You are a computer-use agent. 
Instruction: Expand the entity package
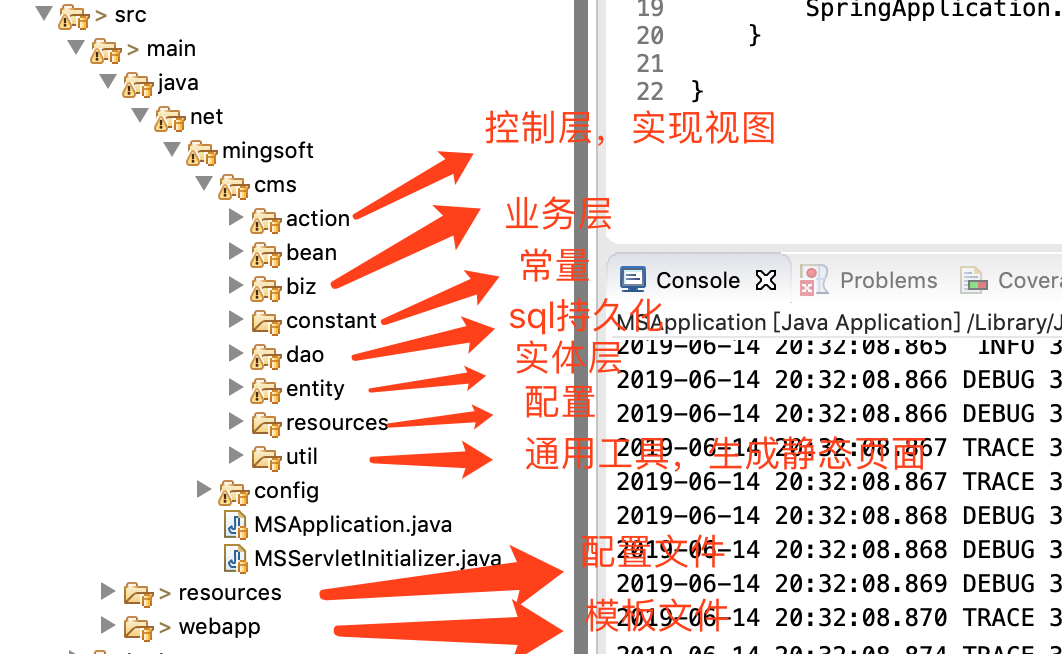(x=235, y=388)
